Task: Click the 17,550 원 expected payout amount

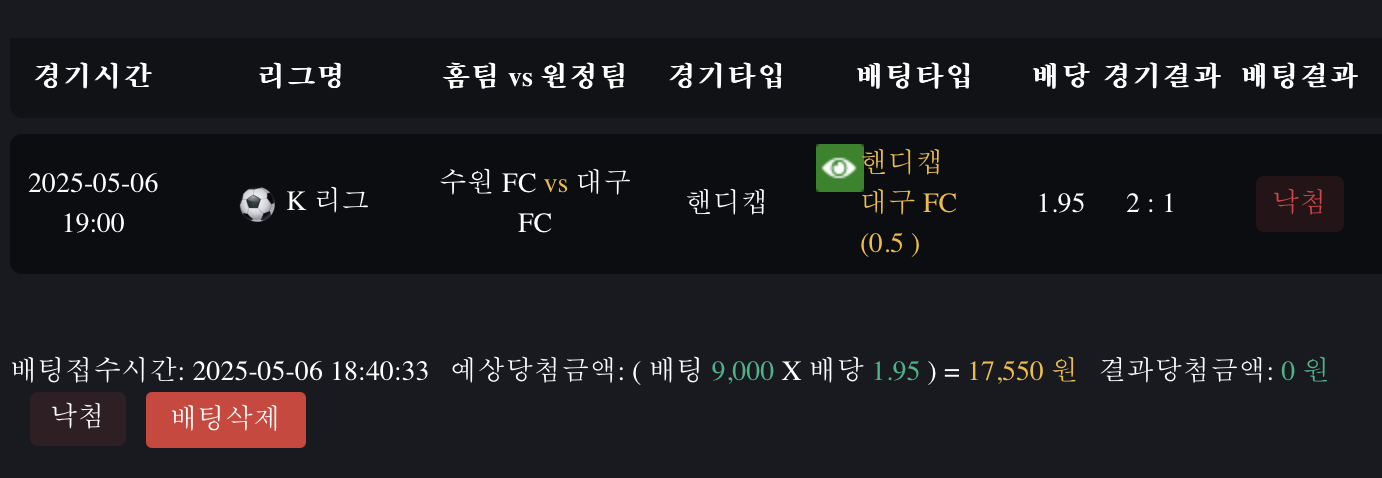Action: 1022,371
